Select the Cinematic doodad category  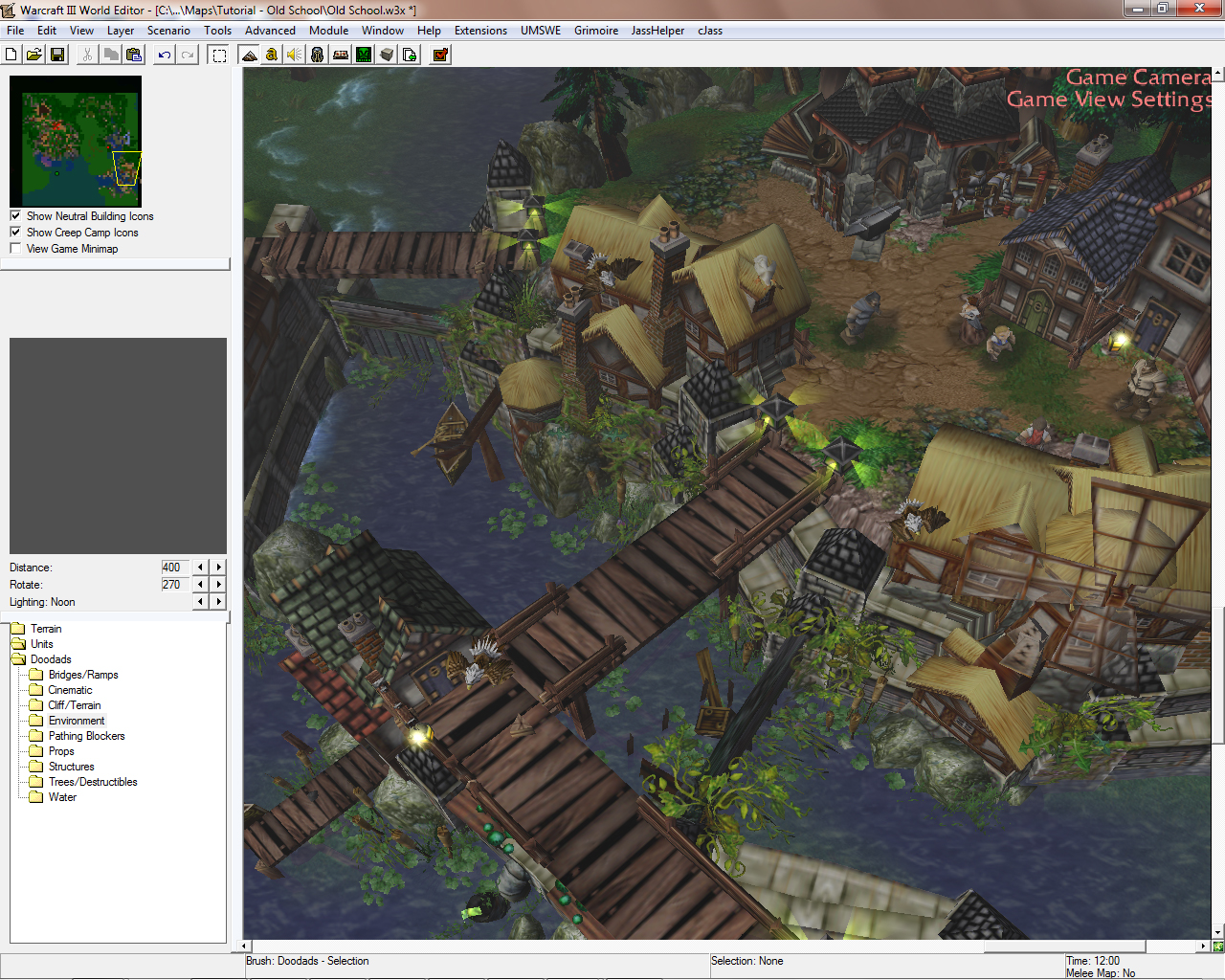point(71,690)
